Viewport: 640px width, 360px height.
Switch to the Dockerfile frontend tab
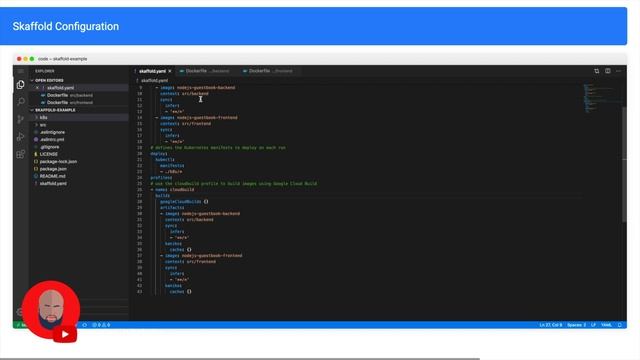[x=270, y=71]
